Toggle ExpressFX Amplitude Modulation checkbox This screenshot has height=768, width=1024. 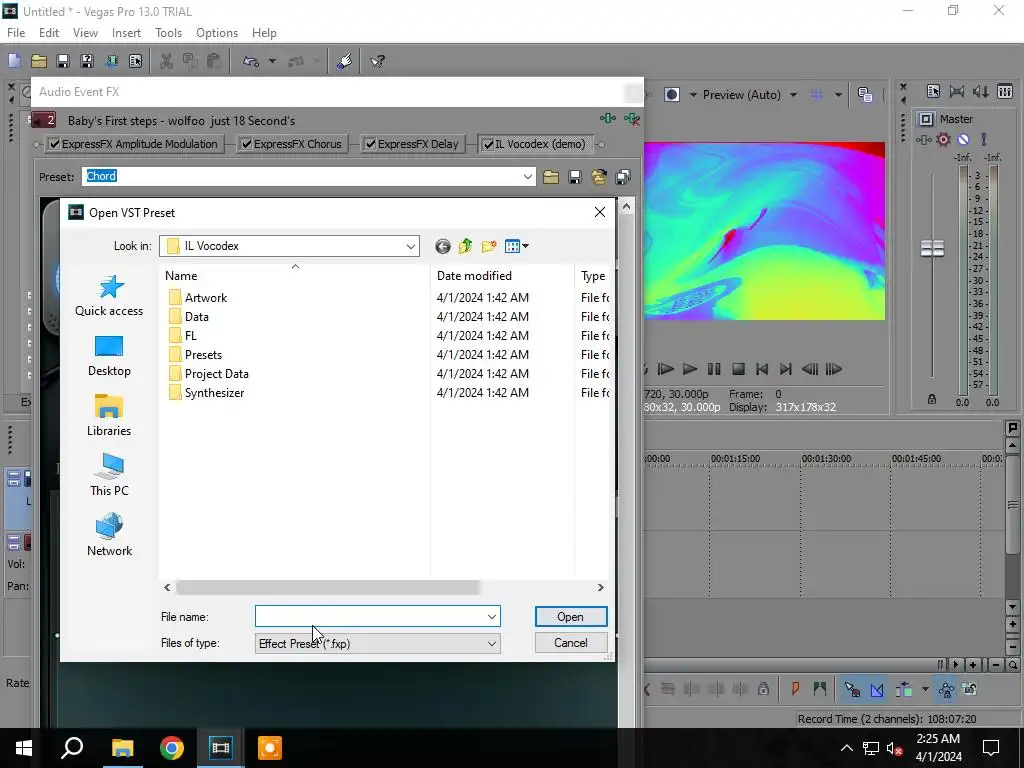click(55, 144)
